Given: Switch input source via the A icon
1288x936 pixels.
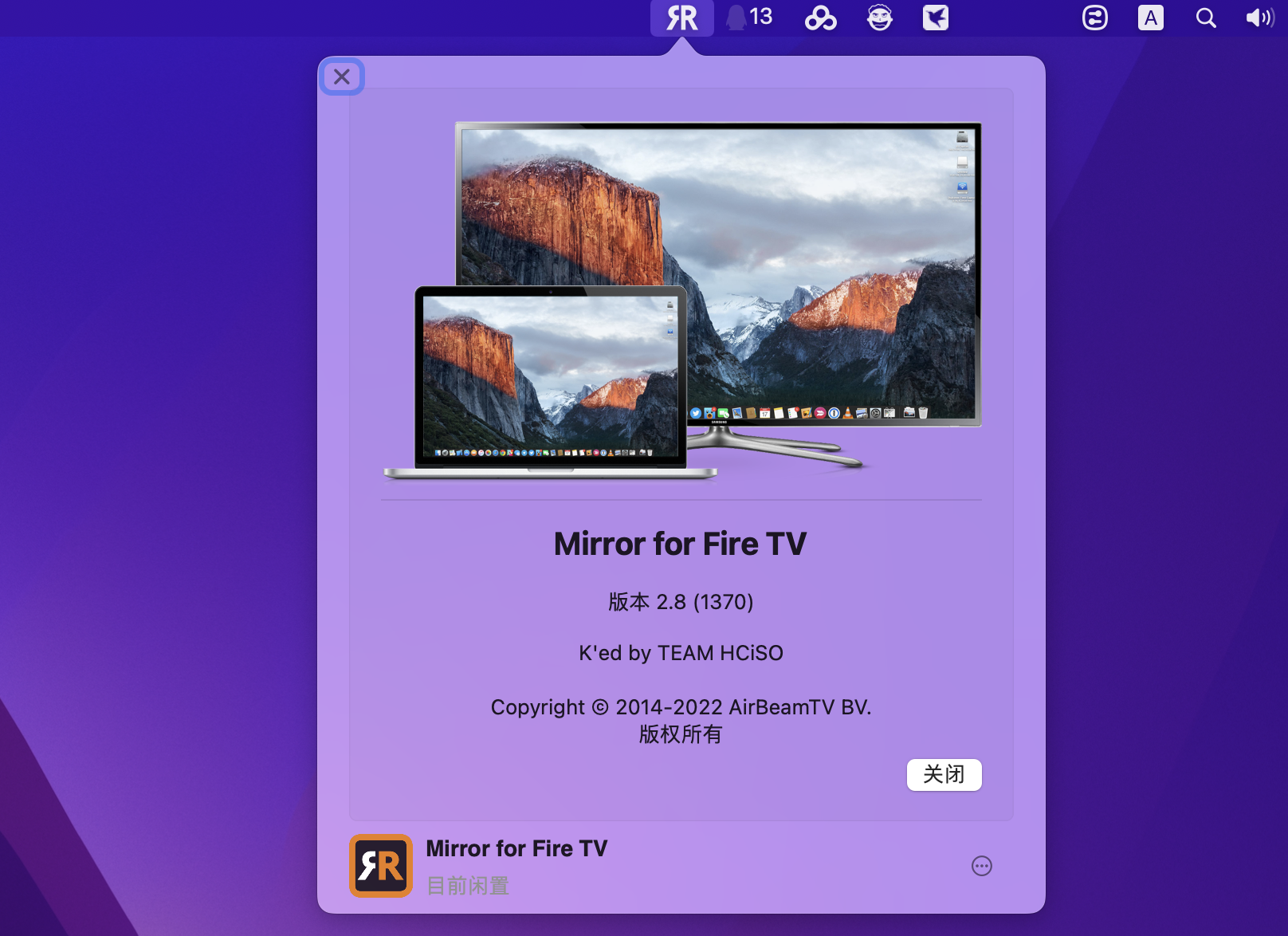Looking at the screenshot, I should (1150, 18).
